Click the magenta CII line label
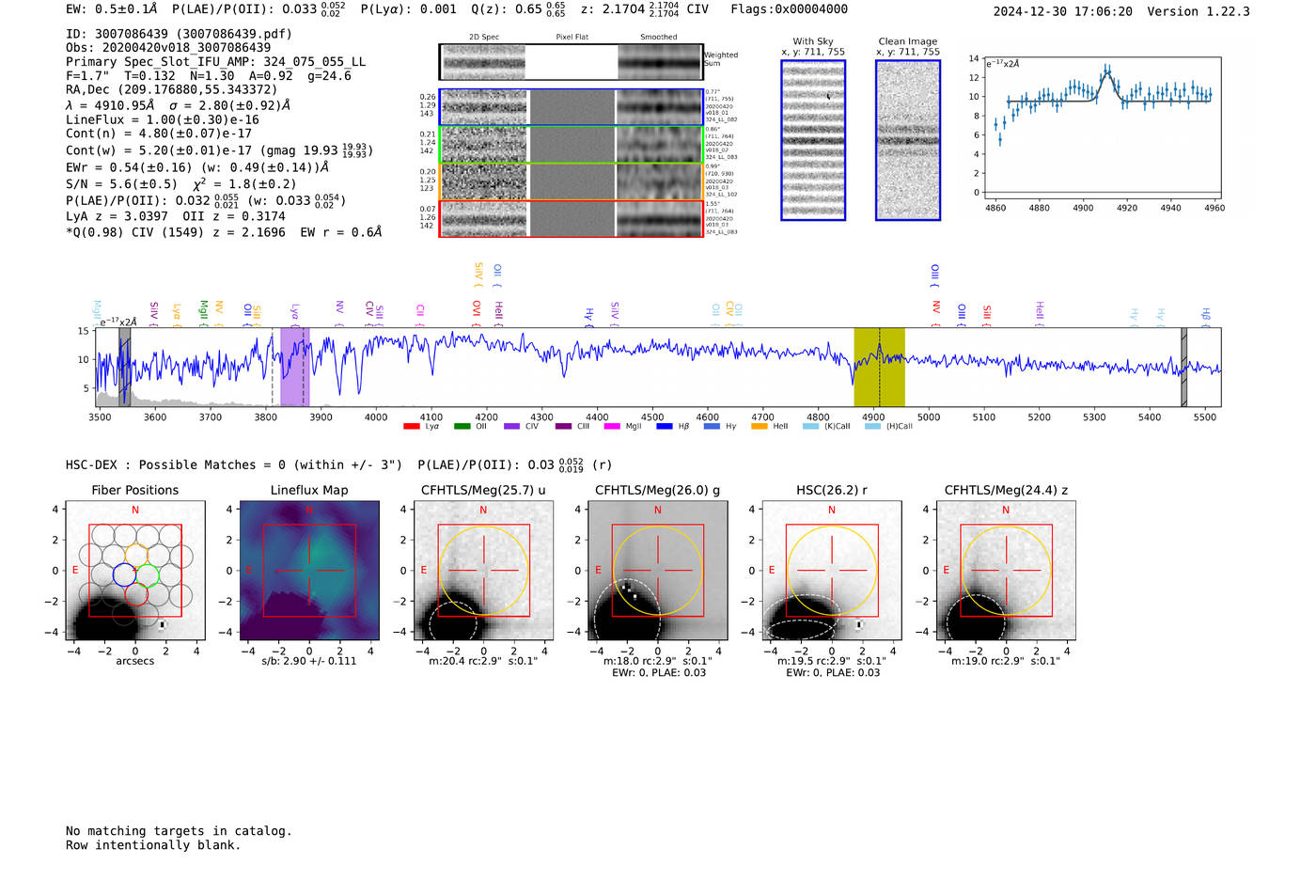1316x896 pixels. [x=420, y=313]
